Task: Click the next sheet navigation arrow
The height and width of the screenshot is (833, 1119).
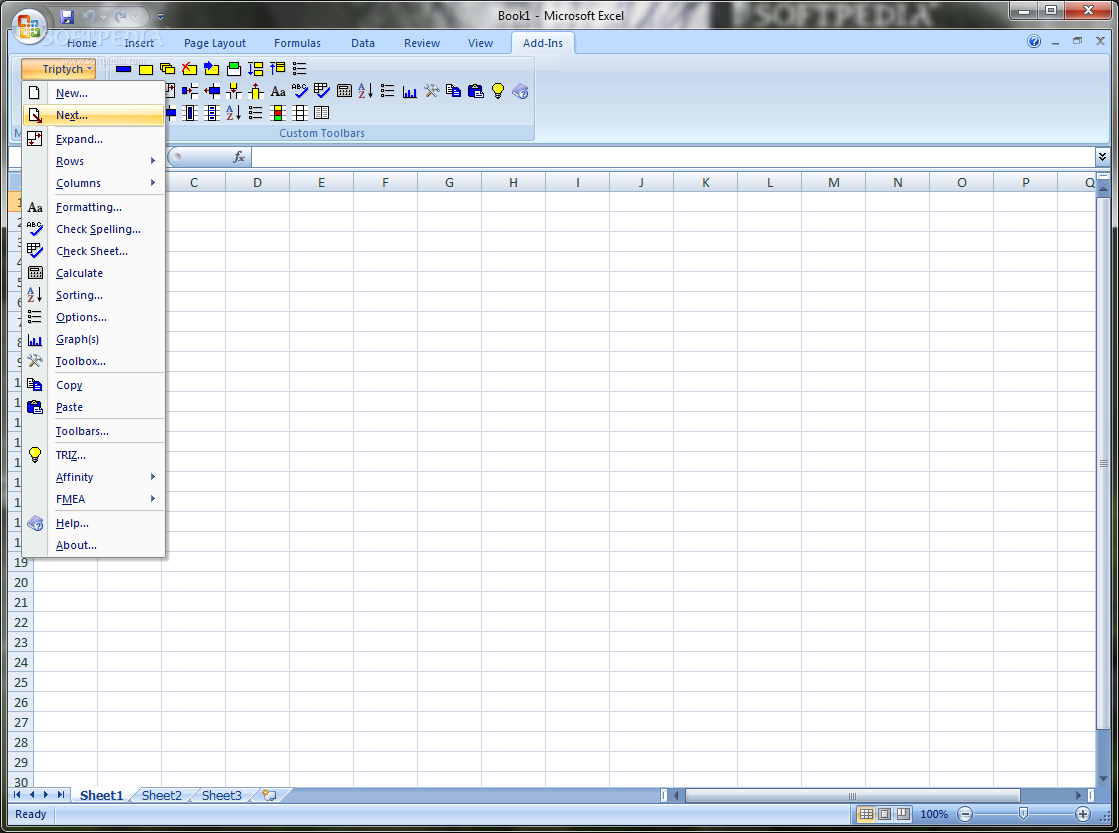Action: pos(46,794)
